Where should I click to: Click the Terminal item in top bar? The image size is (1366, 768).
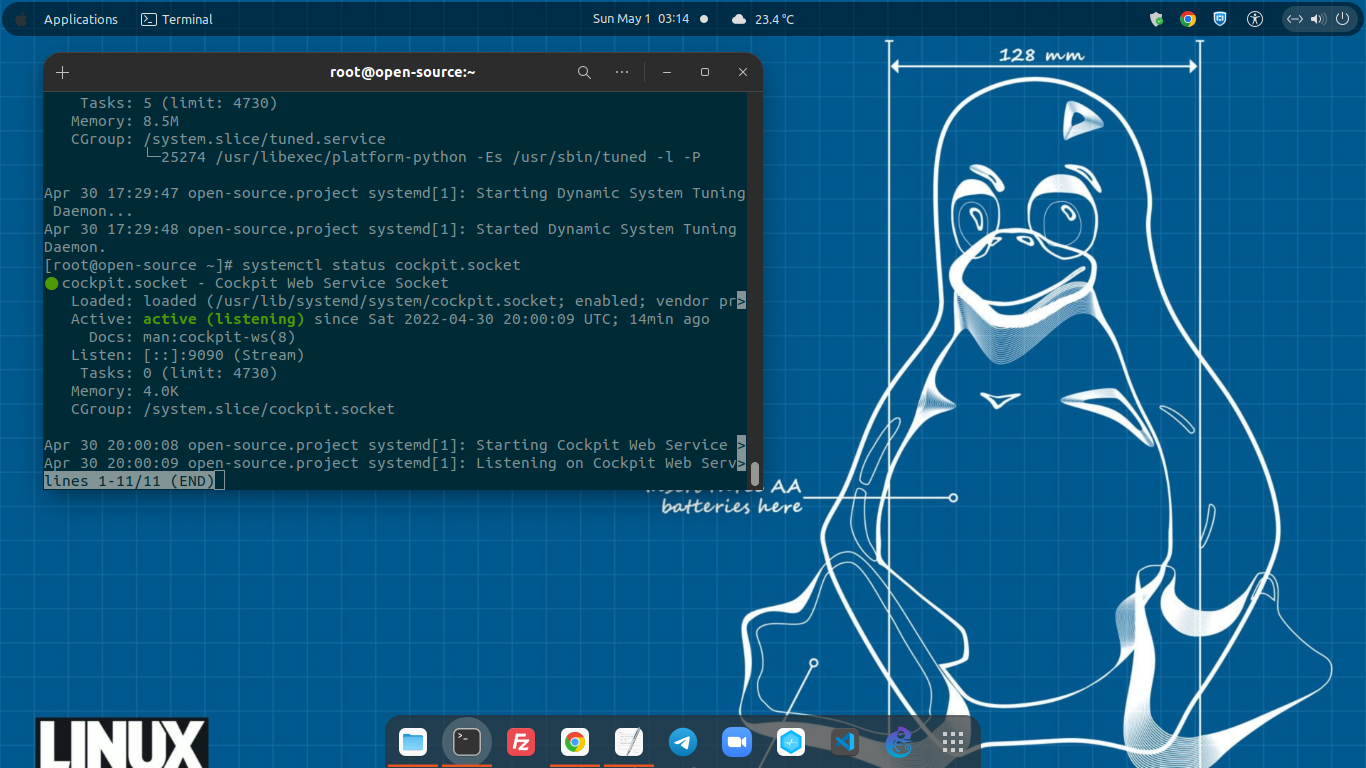(177, 19)
